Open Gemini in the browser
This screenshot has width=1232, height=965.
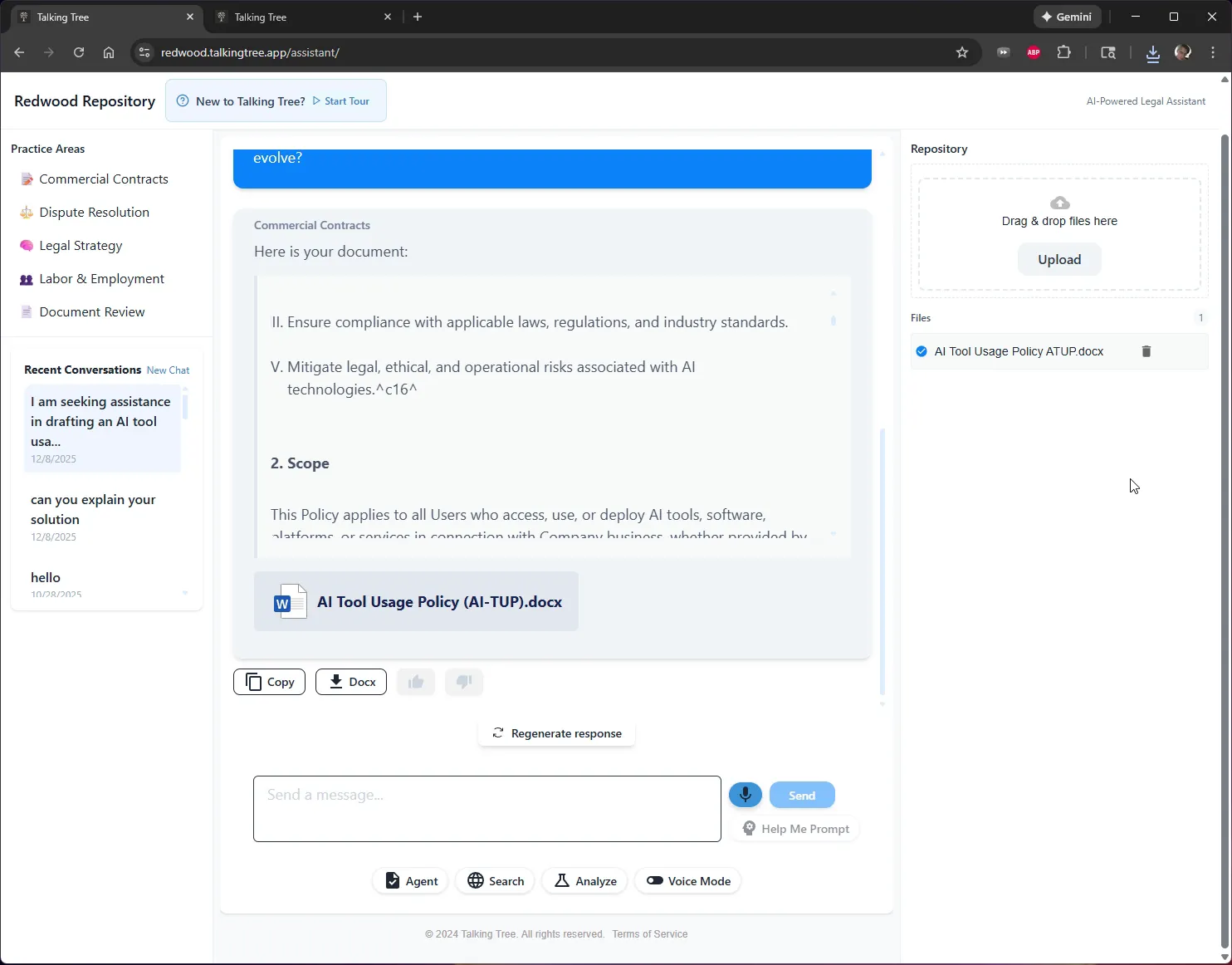tap(1068, 17)
